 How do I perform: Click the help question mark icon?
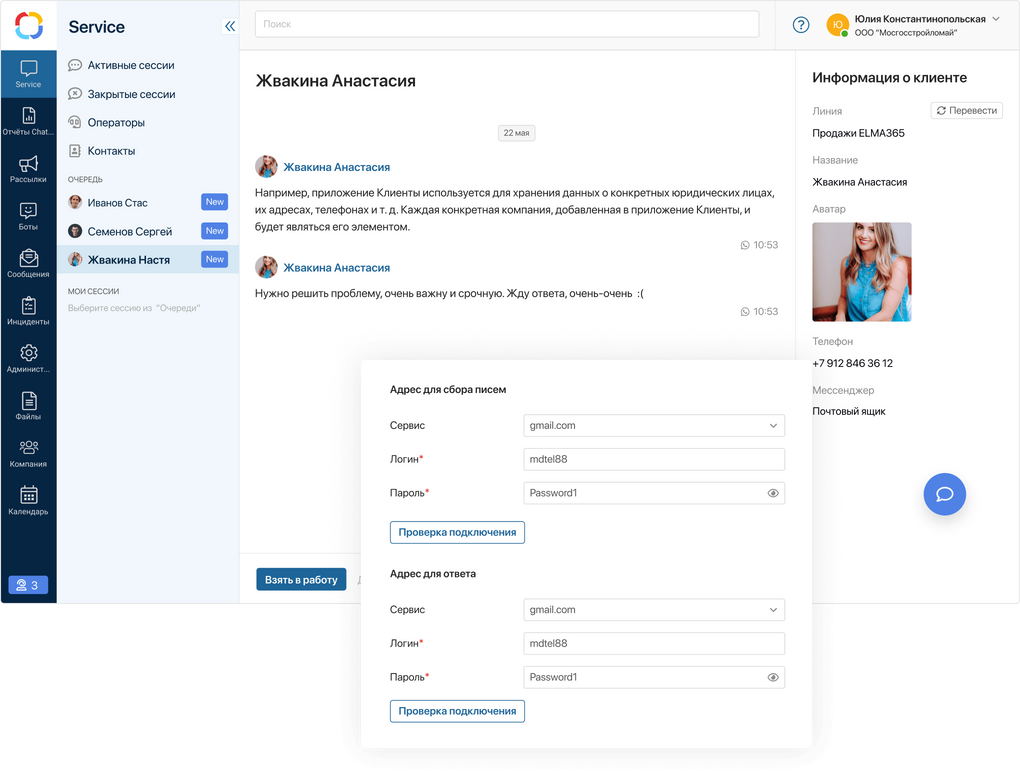click(801, 25)
